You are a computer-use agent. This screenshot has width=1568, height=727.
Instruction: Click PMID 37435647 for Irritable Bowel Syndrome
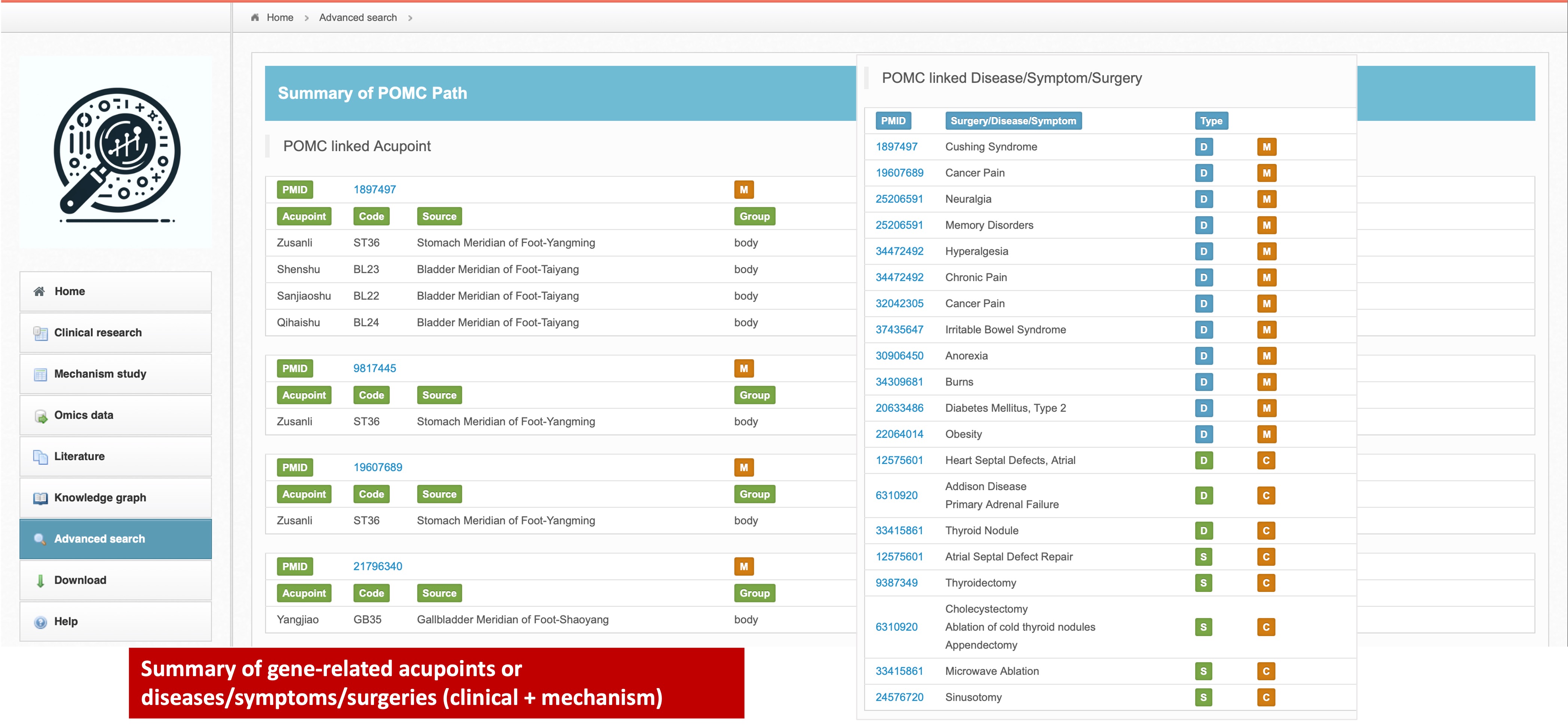(899, 329)
